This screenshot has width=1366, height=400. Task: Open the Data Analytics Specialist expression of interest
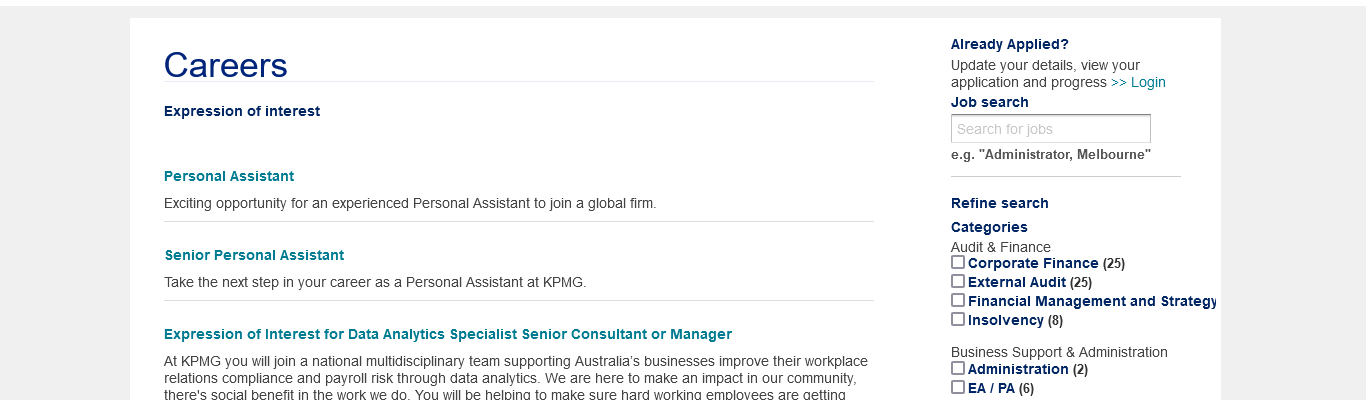pyautogui.click(x=448, y=334)
